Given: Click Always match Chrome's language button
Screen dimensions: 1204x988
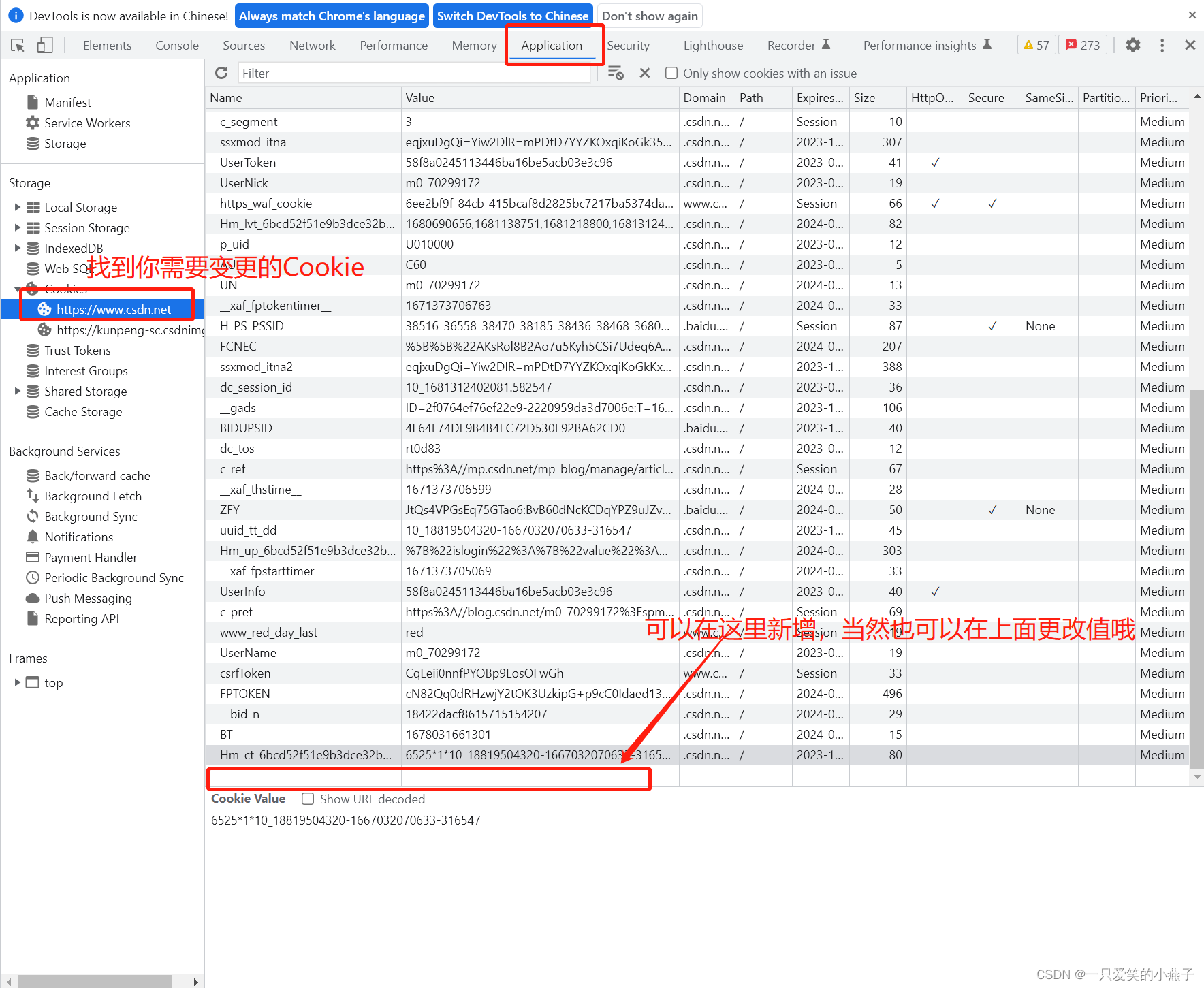Looking at the screenshot, I should [332, 16].
